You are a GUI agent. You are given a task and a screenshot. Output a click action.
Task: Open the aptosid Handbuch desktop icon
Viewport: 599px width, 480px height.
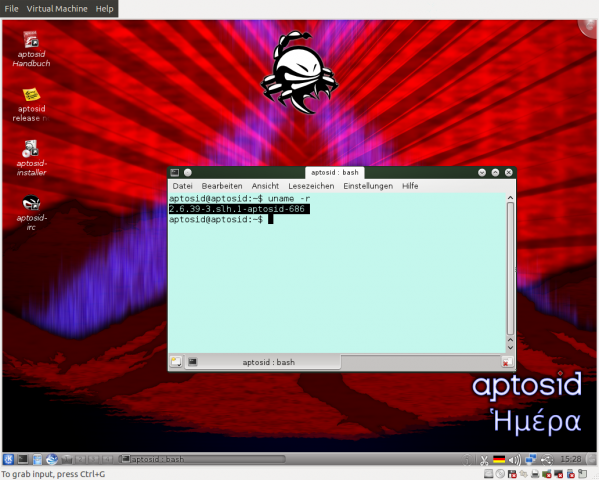(31, 49)
